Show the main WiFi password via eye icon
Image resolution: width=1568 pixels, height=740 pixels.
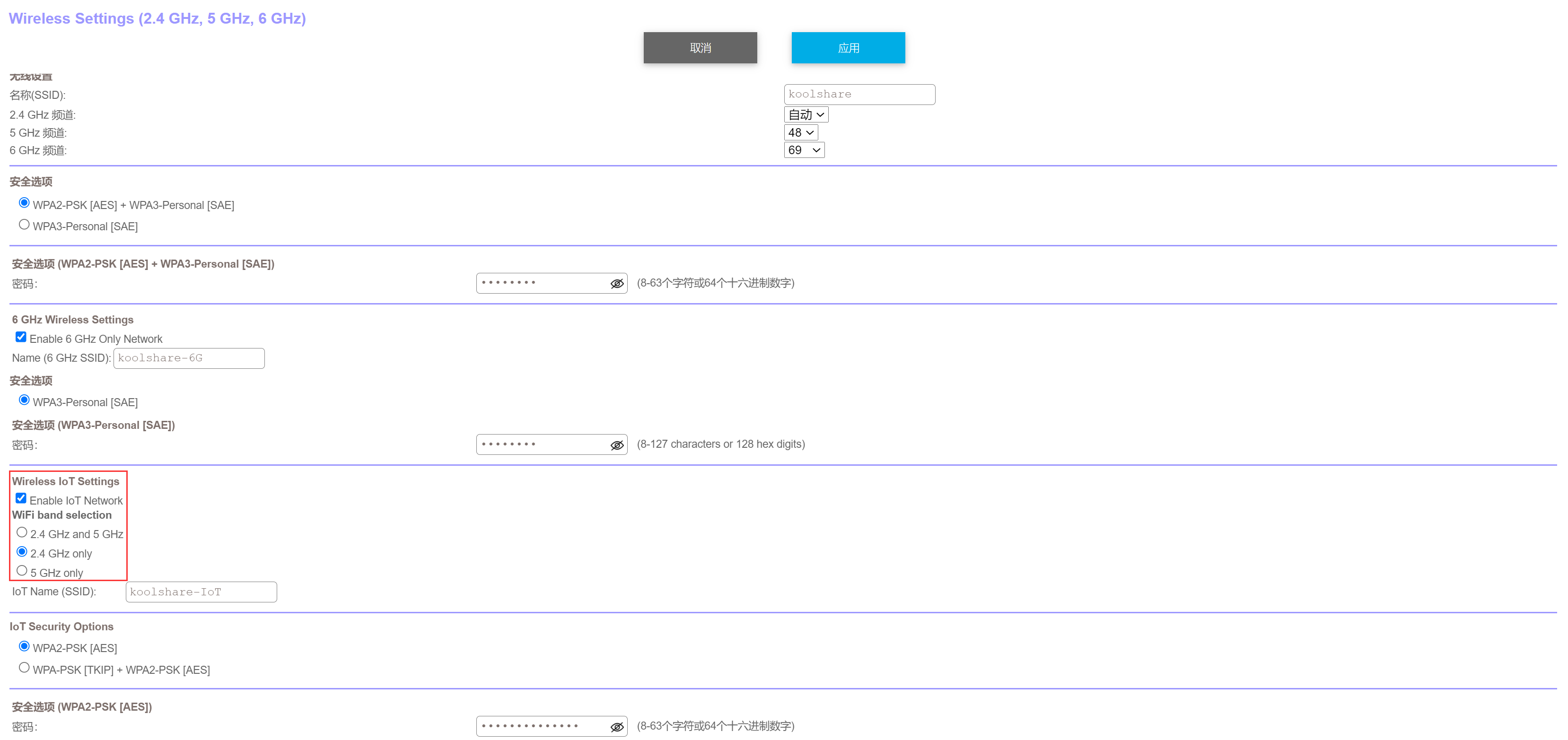tap(617, 284)
